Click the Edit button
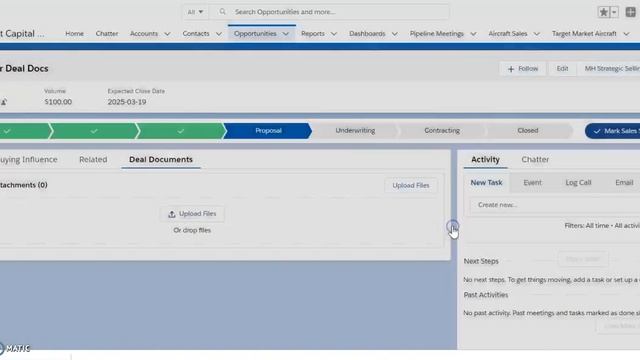 pos(562,69)
